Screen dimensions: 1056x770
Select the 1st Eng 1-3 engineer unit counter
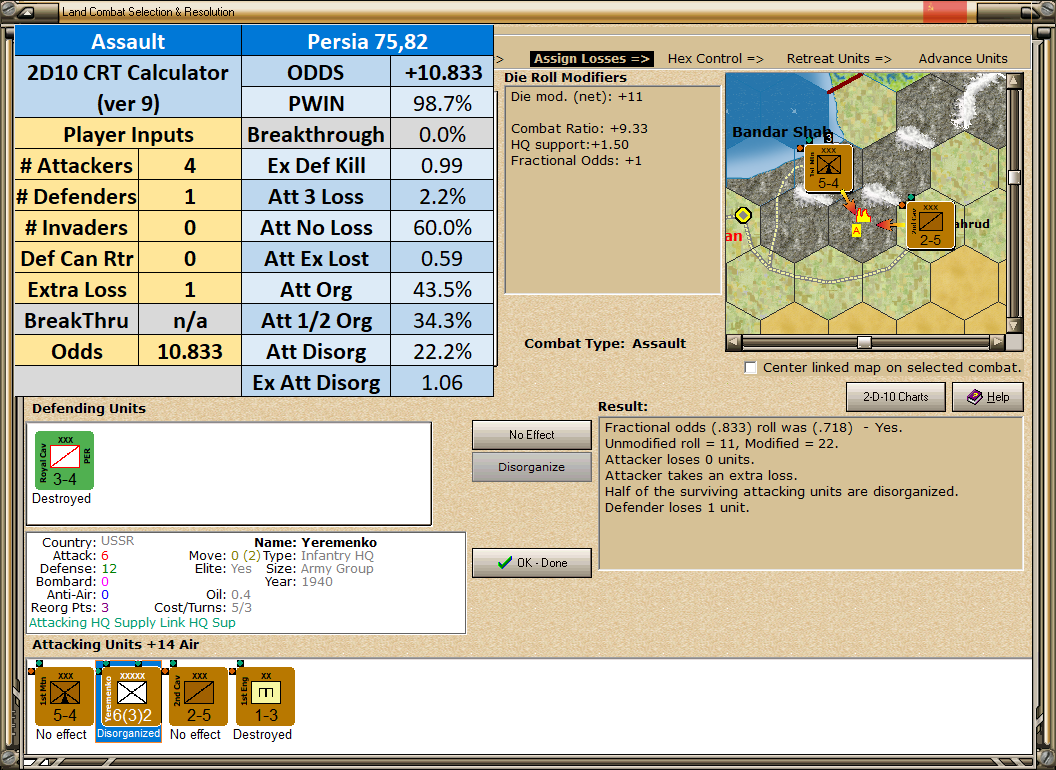265,696
